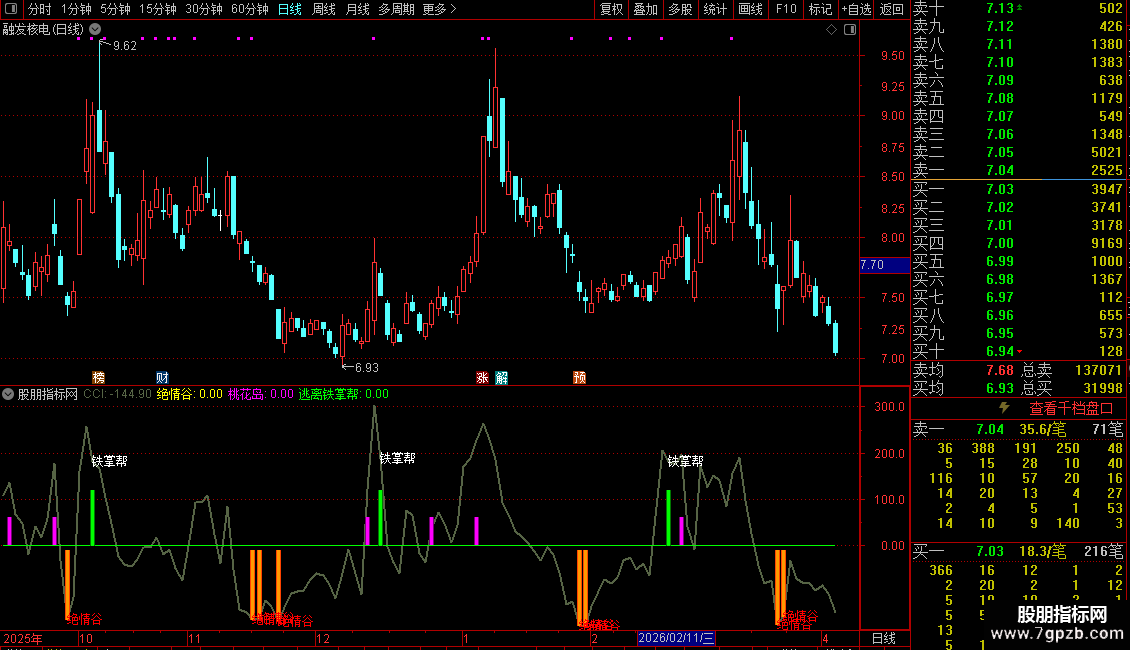Select the 1分钟 period
Image resolution: width=1130 pixels, height=650 pixels.
[76, 9]
